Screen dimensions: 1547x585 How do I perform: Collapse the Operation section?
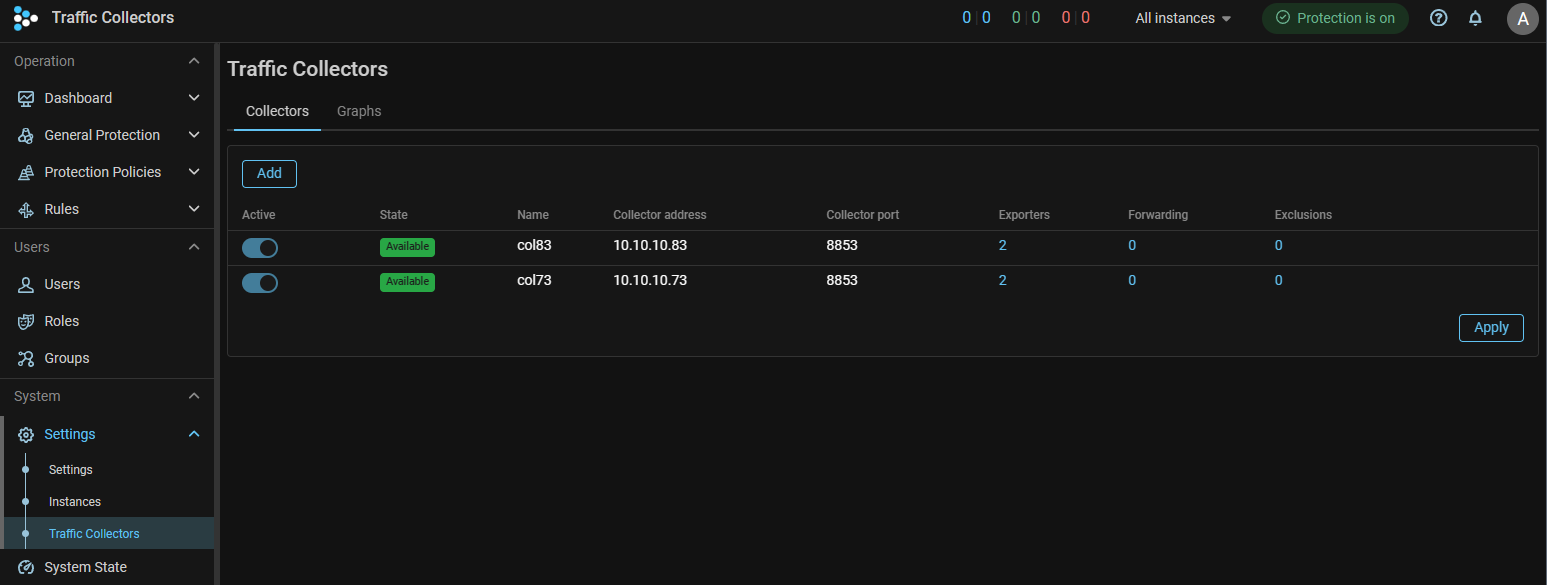(x=194, y=61)
